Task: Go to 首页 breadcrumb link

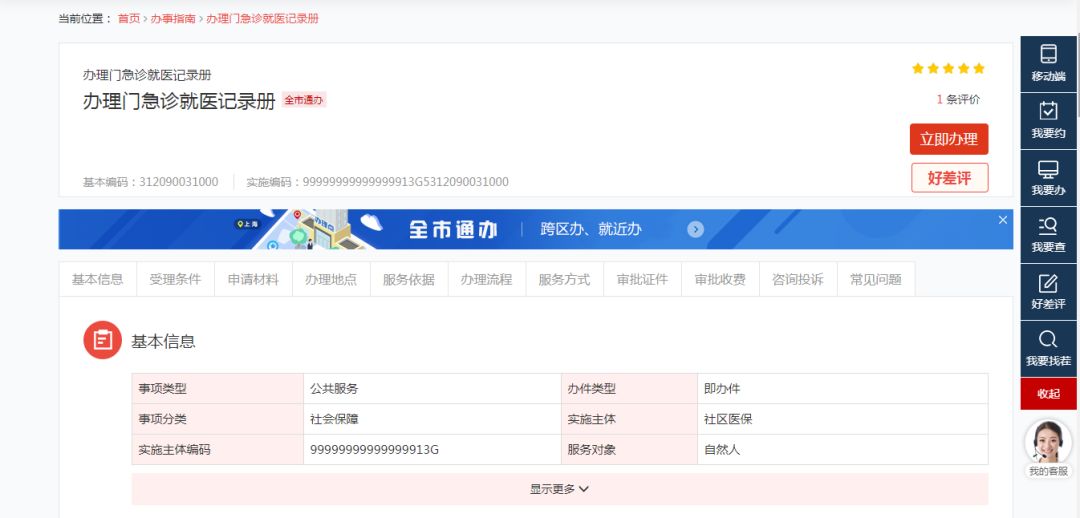Action: pyautogui.click(x=129, y=19)
